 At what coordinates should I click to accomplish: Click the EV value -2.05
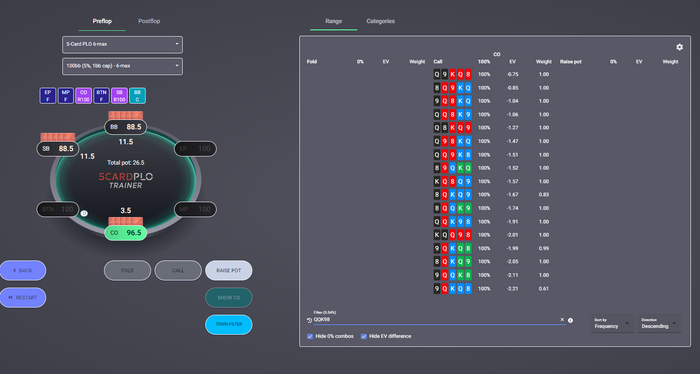[x=512, y=262]
